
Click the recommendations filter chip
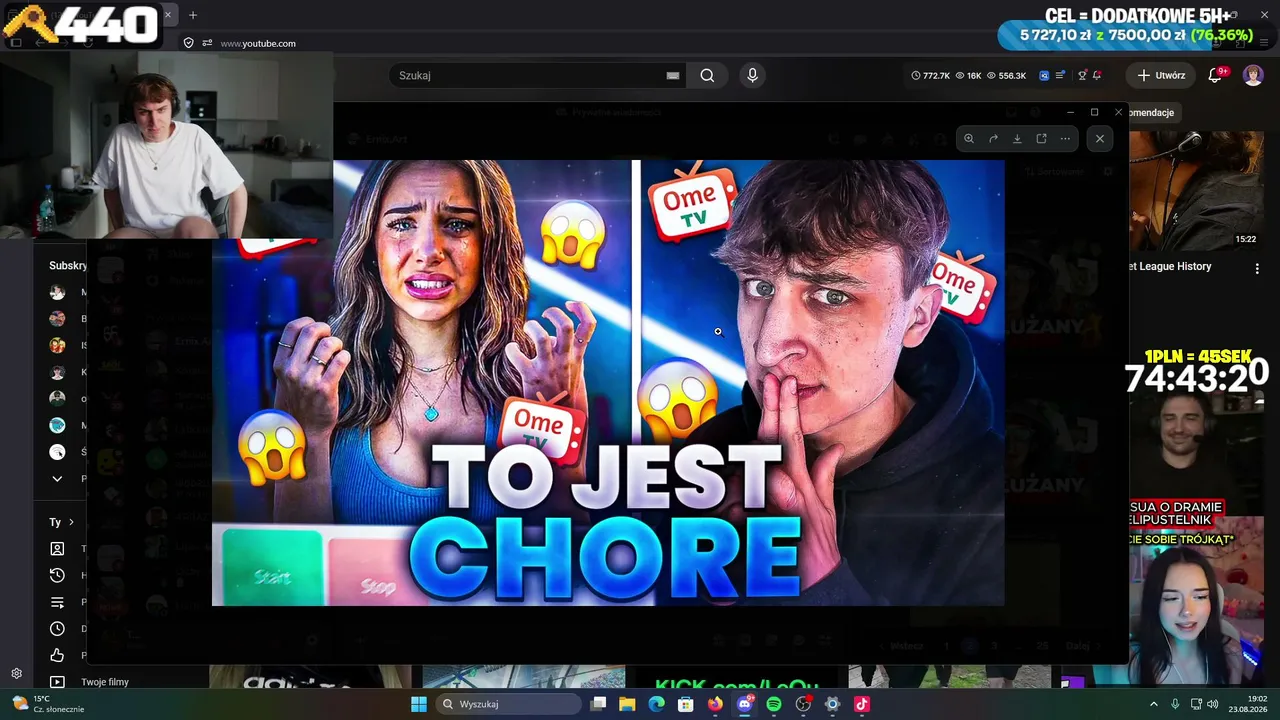1153,112
